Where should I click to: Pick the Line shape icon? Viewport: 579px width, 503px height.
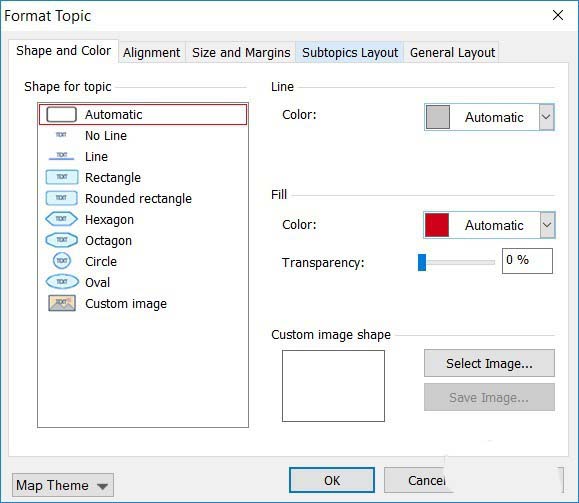61,156
